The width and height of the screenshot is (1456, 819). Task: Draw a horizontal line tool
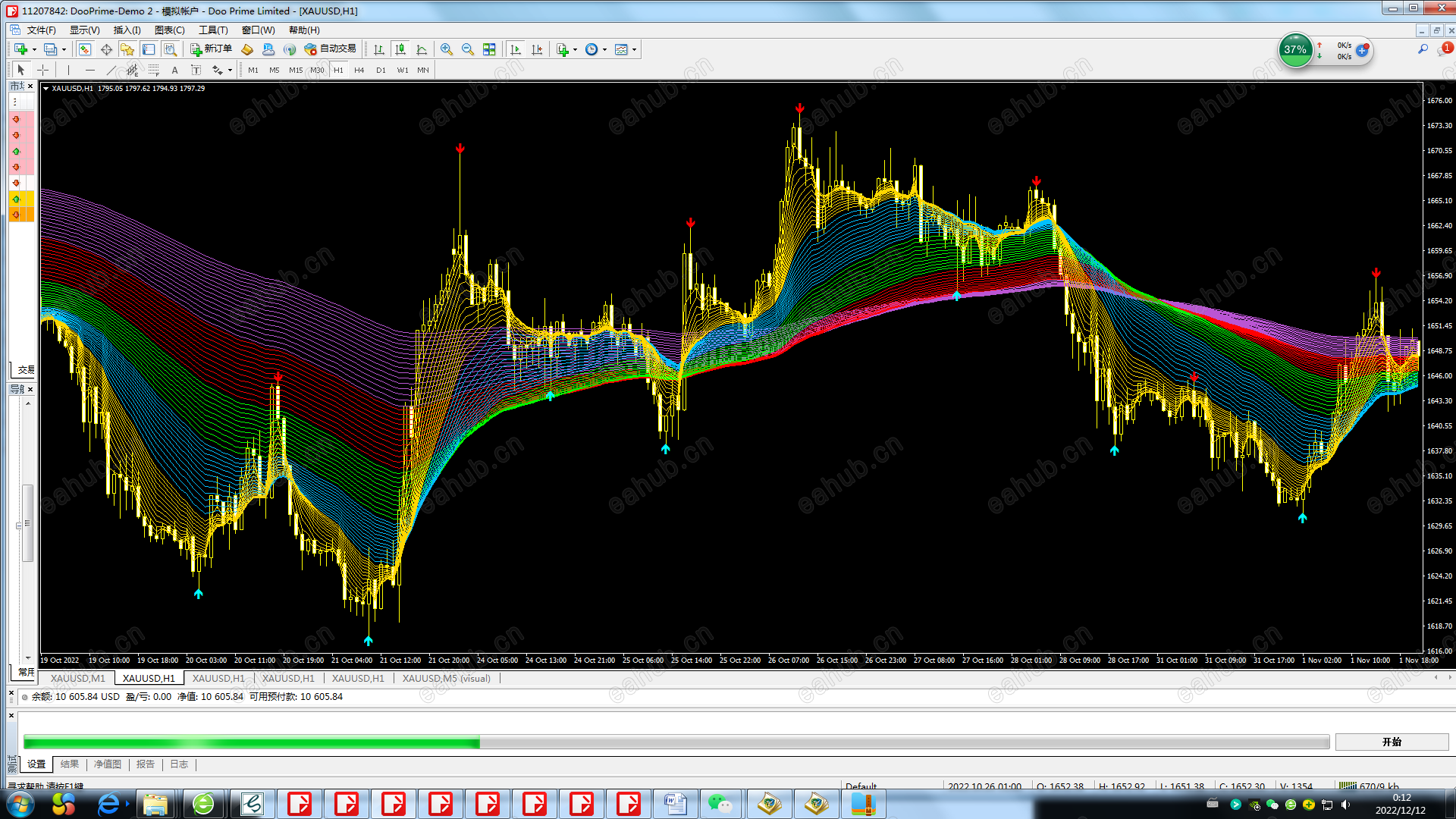coord(90,70)
